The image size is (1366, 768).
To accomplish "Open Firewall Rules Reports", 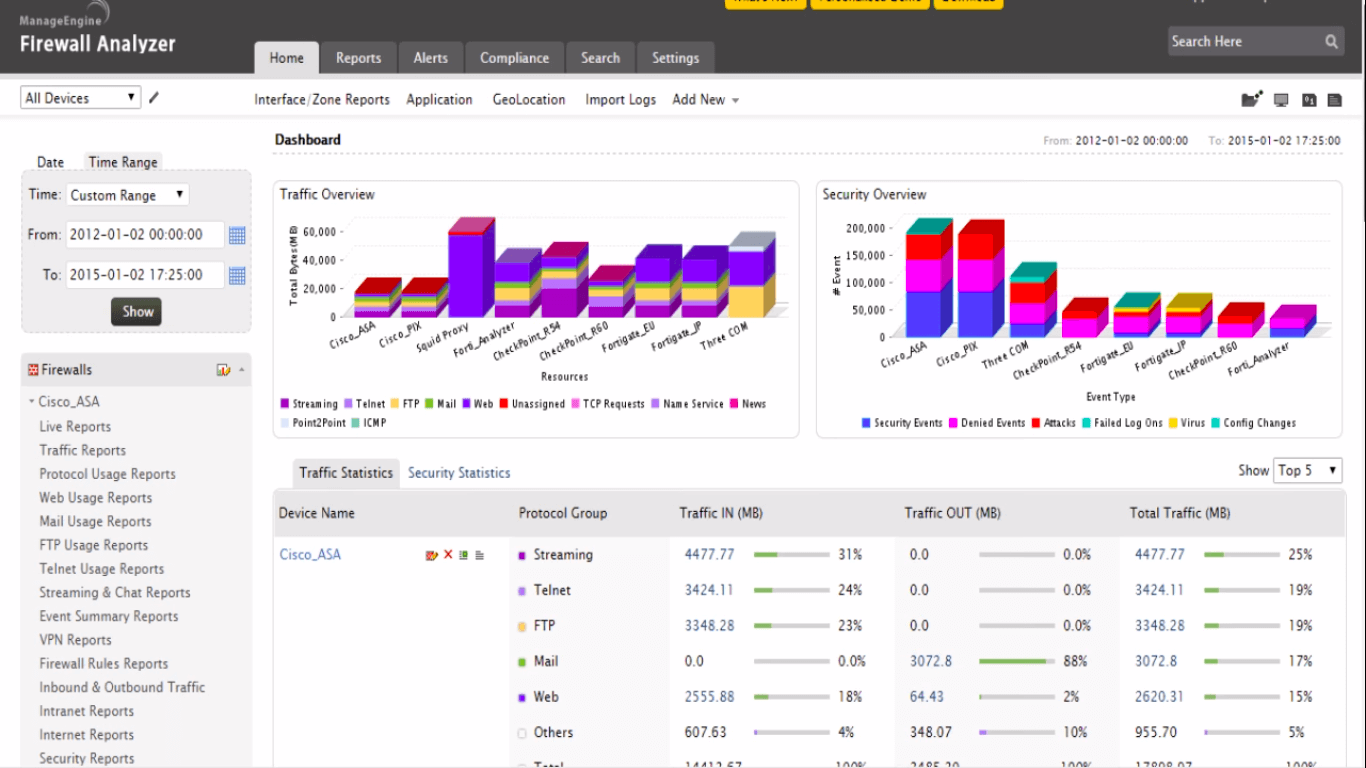I will point(104,664).
